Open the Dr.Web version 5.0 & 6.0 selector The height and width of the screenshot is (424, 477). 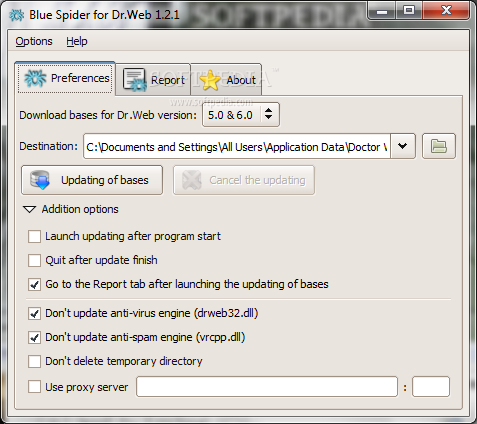point(241,115)
